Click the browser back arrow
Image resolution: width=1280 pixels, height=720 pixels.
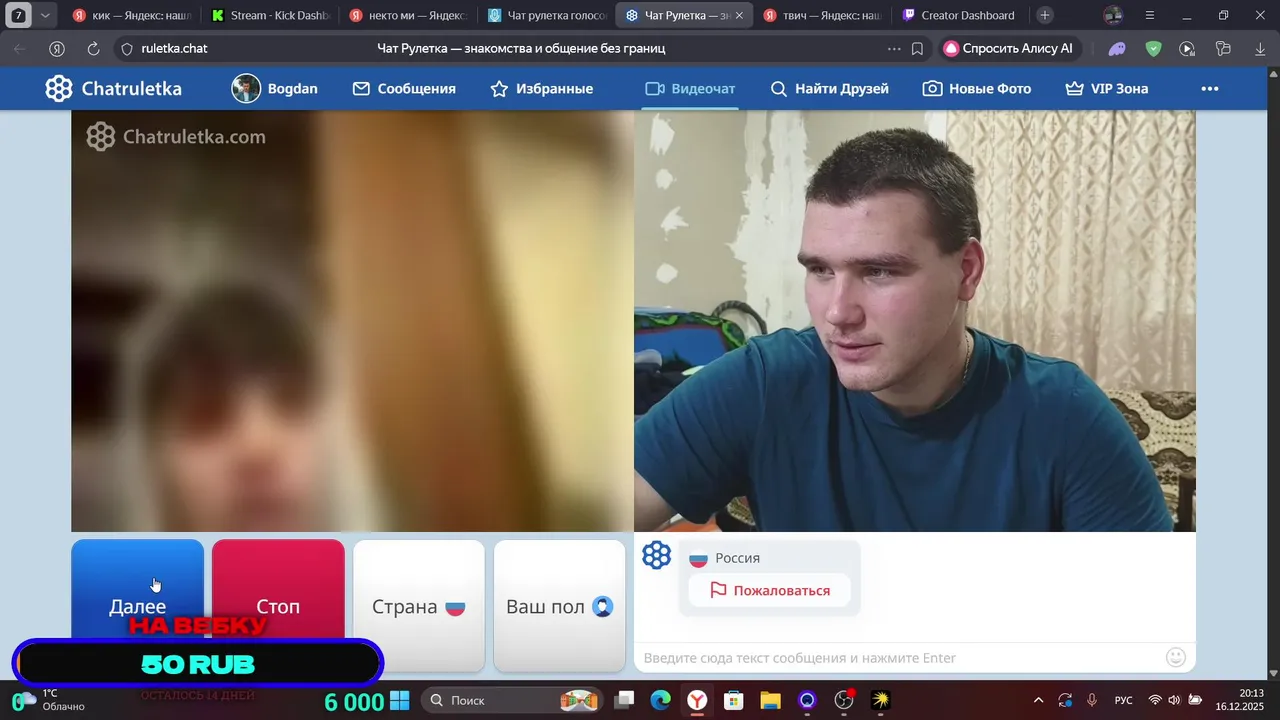pyautogui.click(x=20, y=48)
